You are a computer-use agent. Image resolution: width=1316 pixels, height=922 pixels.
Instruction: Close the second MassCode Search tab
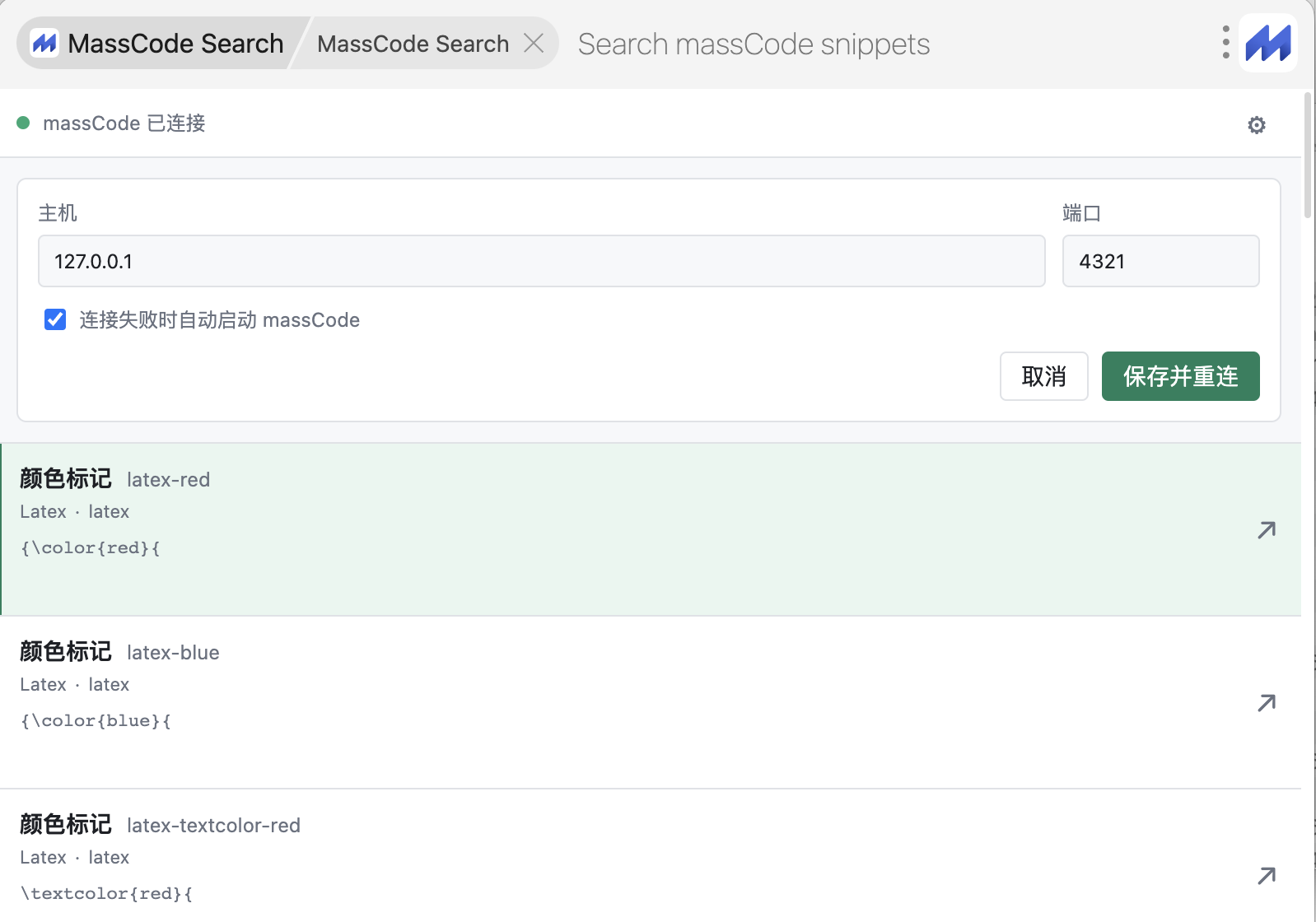pyautogui.click(x=534, y=43)
